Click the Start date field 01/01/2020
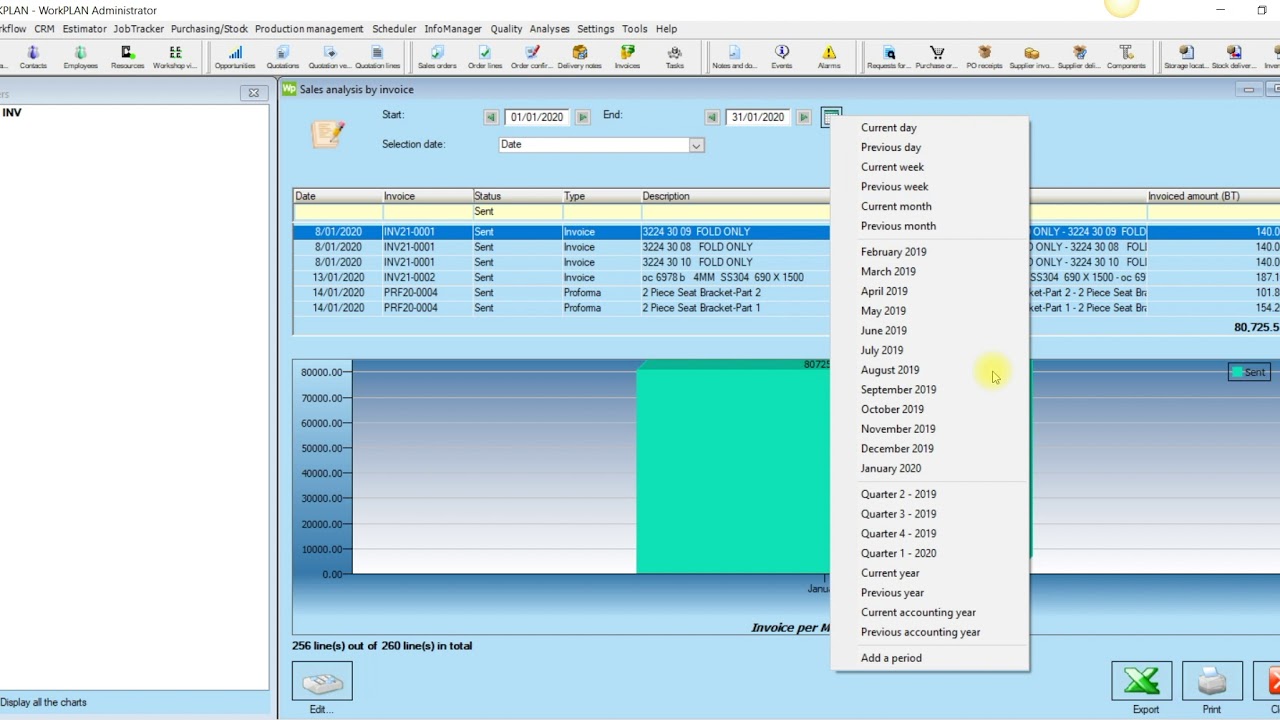The image size is (1280, 720). tap(538, 117)
